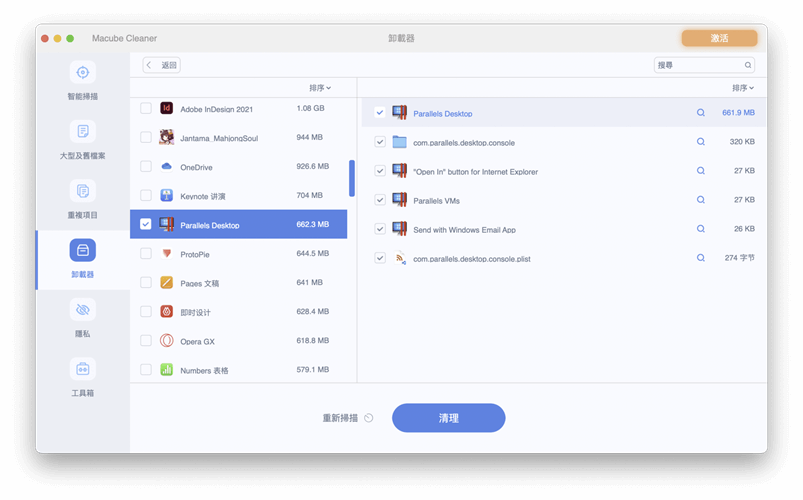Screen dimensions: 803x500
Task: Click com.parallels.desktop.console.plist file name
Action: (x=472, y=259)
